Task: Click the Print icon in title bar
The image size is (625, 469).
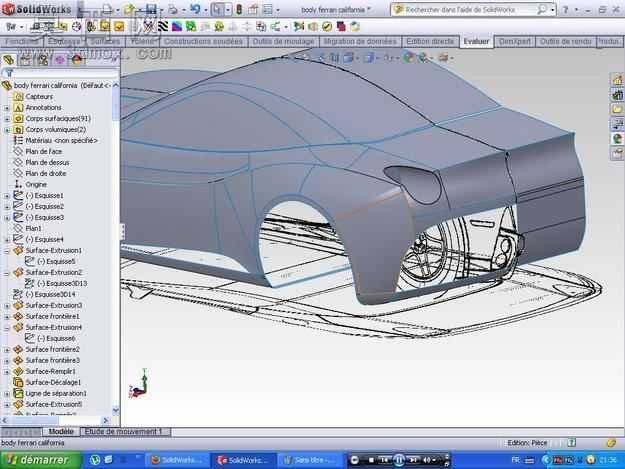Action: pyautogui.click(x=173, y=9)
